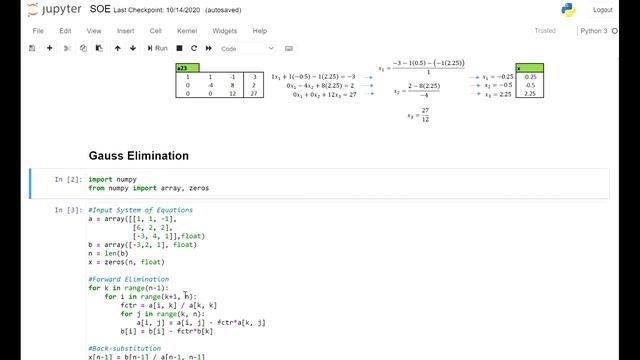Open the cell type Code dropdown
The height and width of the screenshot is (360, 640).
point(247,49)
